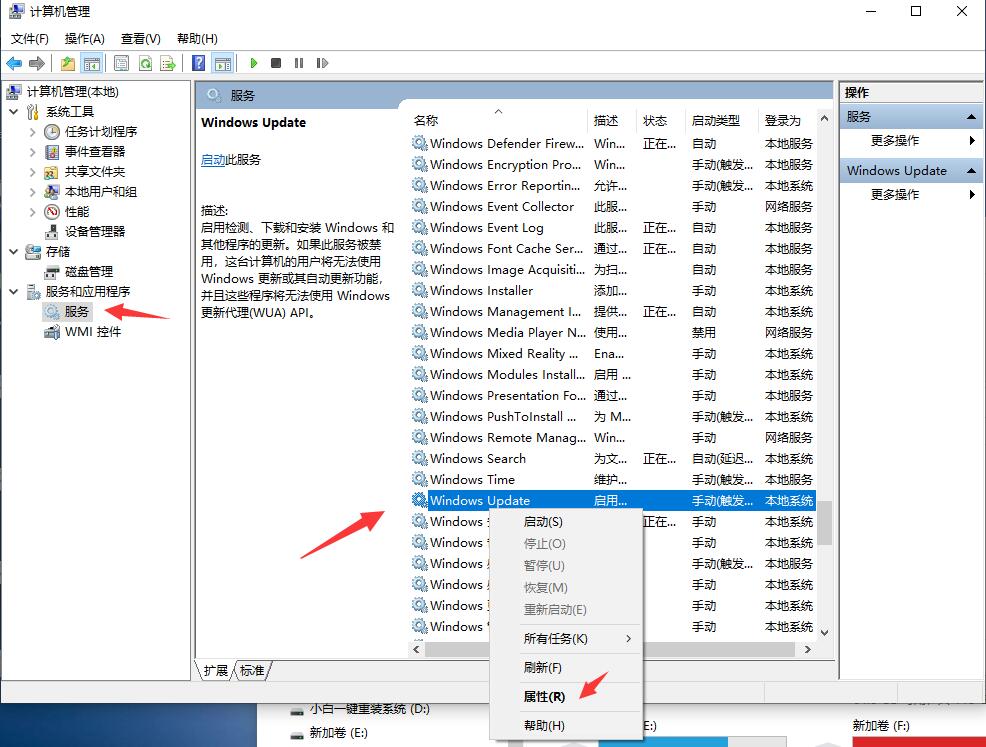This screenshot has width=986, height=747.
Task: Collapse the 系统工具 tree node
Action: [14, 112]
